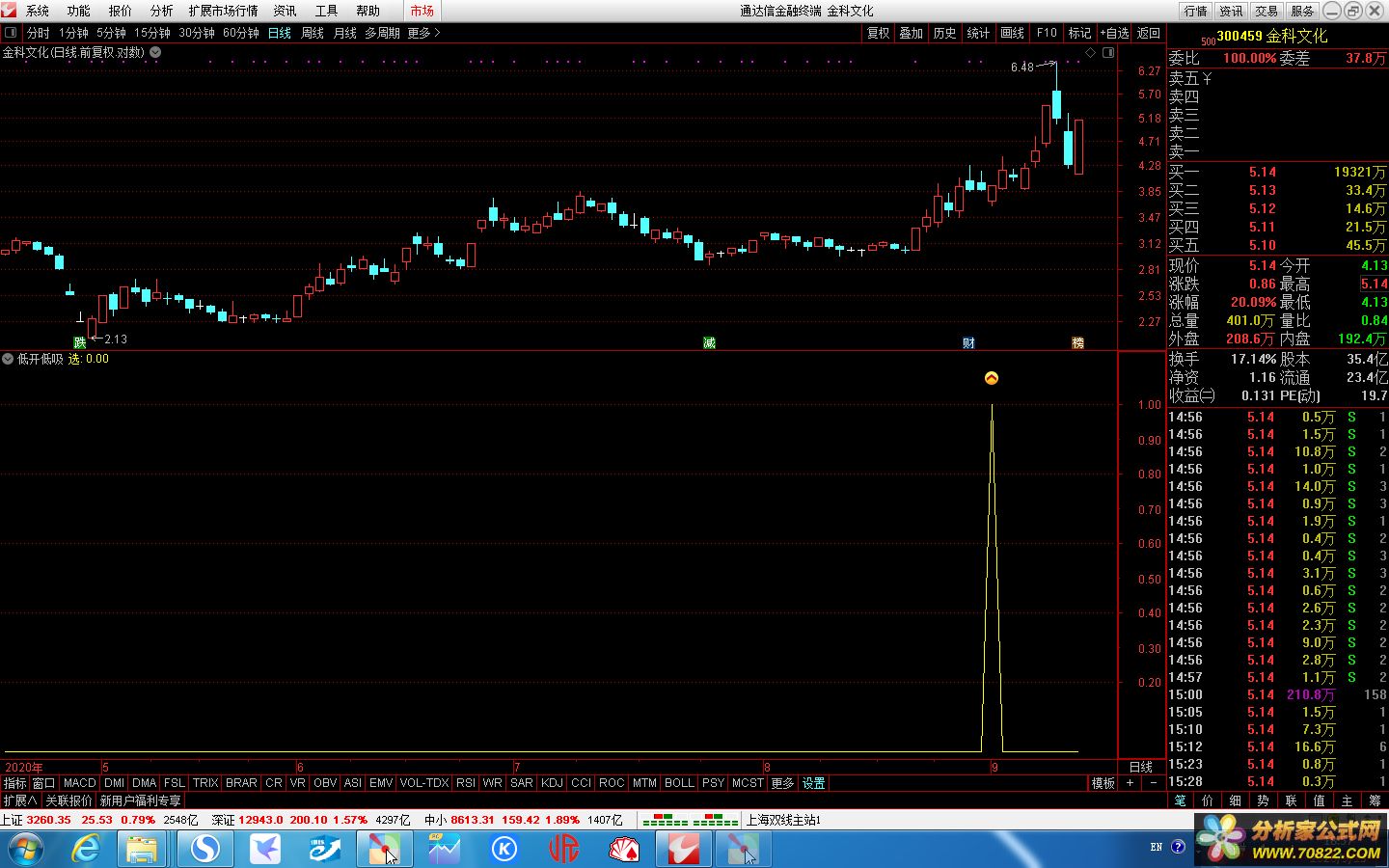Switch to 月线 monthly period
1389x868 pixels.
344,33
